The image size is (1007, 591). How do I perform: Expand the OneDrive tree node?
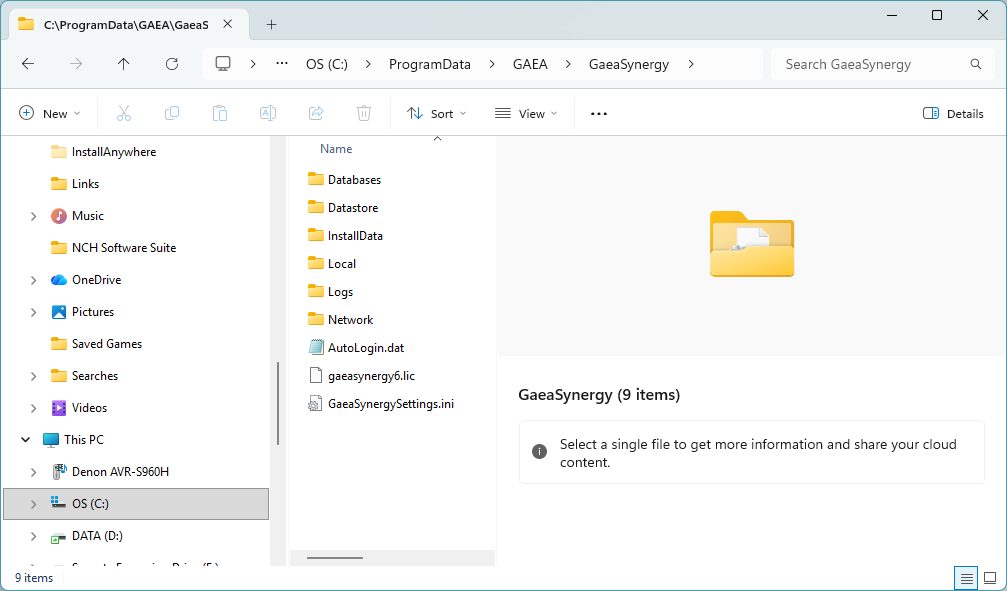tap(33, 280)
